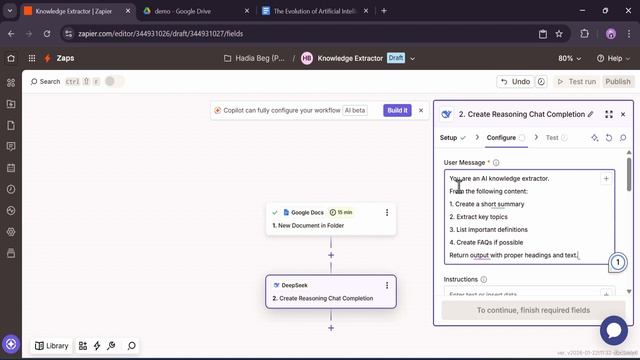Refresh fields with the circular arrow icon
Screen dimensions: 640x360
click(609, 138)
